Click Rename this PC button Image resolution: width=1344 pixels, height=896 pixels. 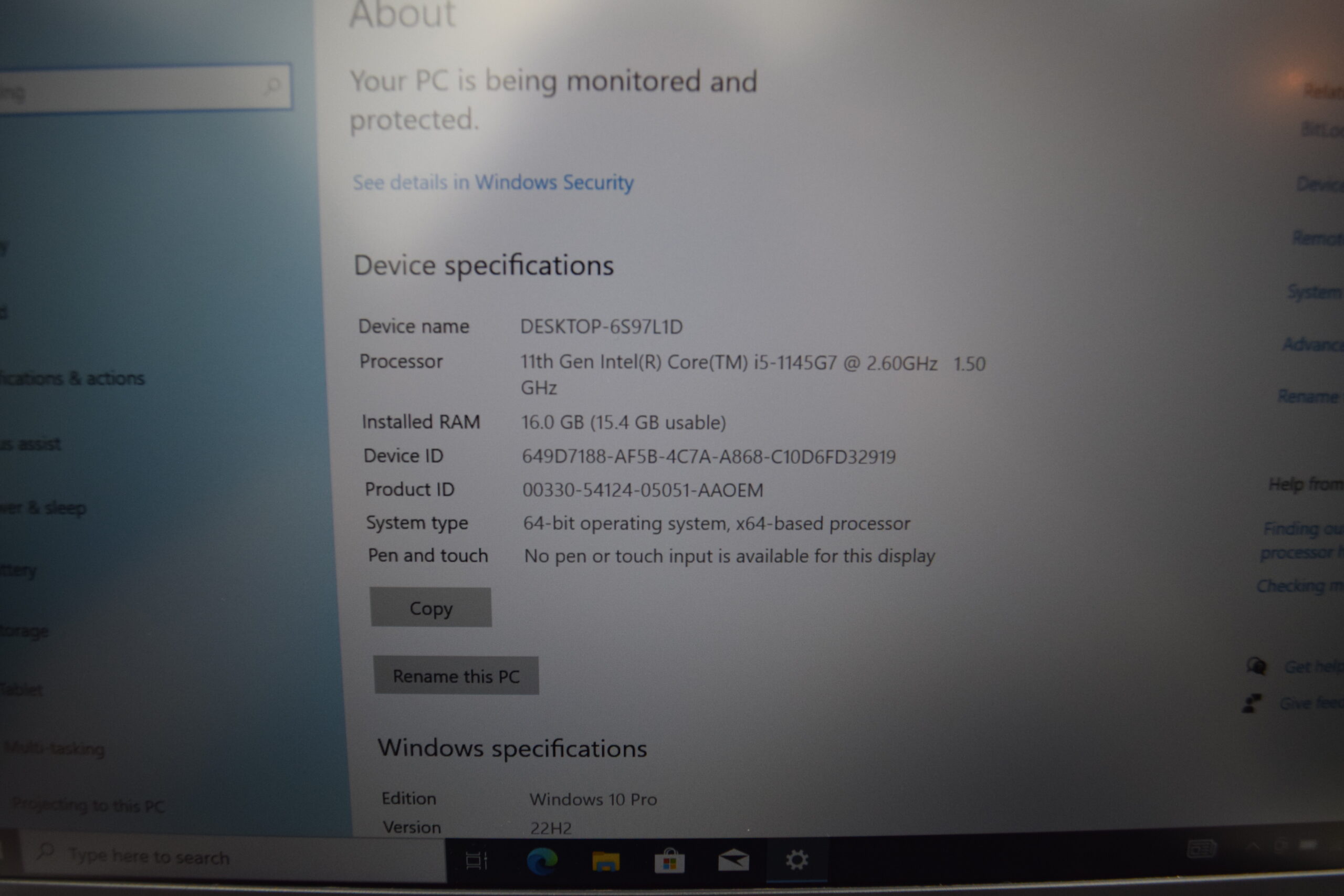point(456,676)
